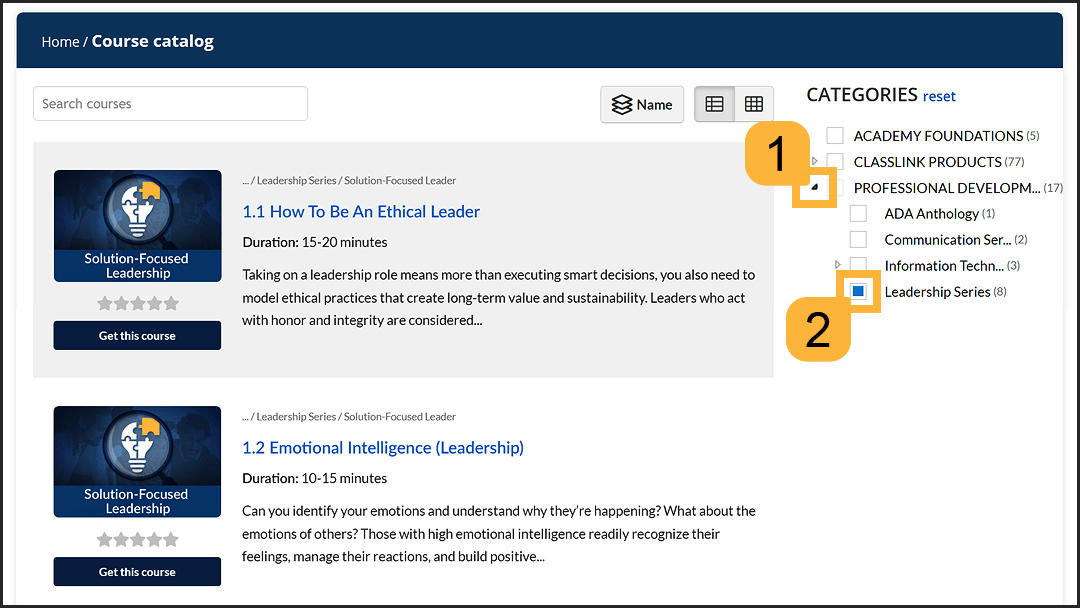Get this course for How To Be An Ethical Leader
The width and height of the screenshot is (1080, 608).
[137, 335]
